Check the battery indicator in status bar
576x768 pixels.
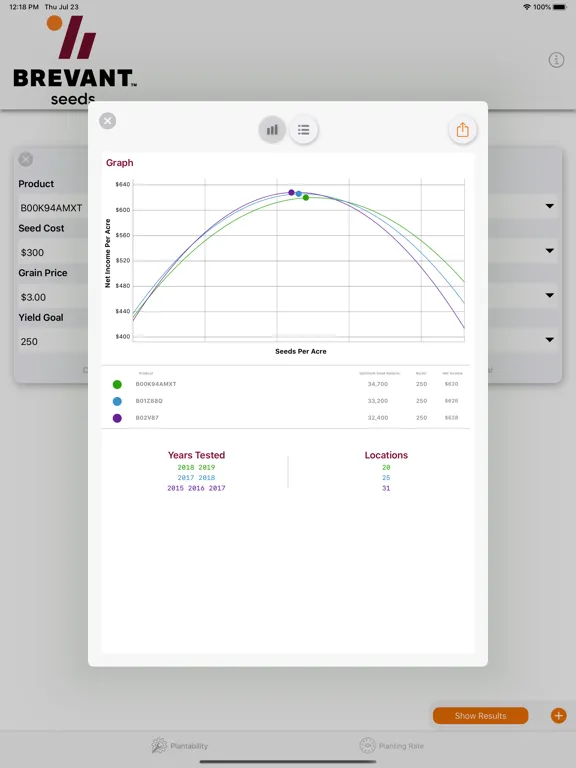tap(560, 7)
